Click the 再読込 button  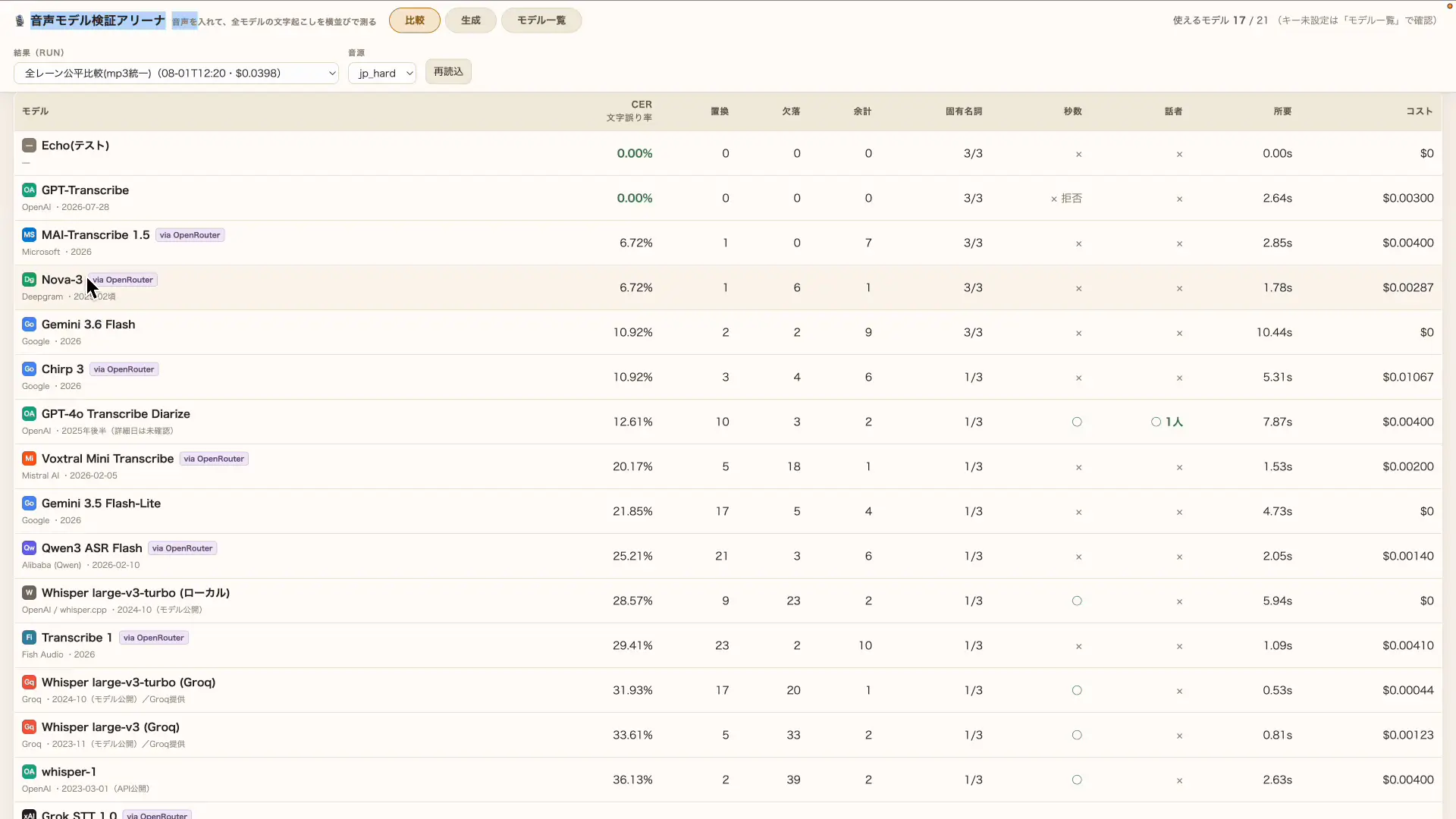[448, 72]
